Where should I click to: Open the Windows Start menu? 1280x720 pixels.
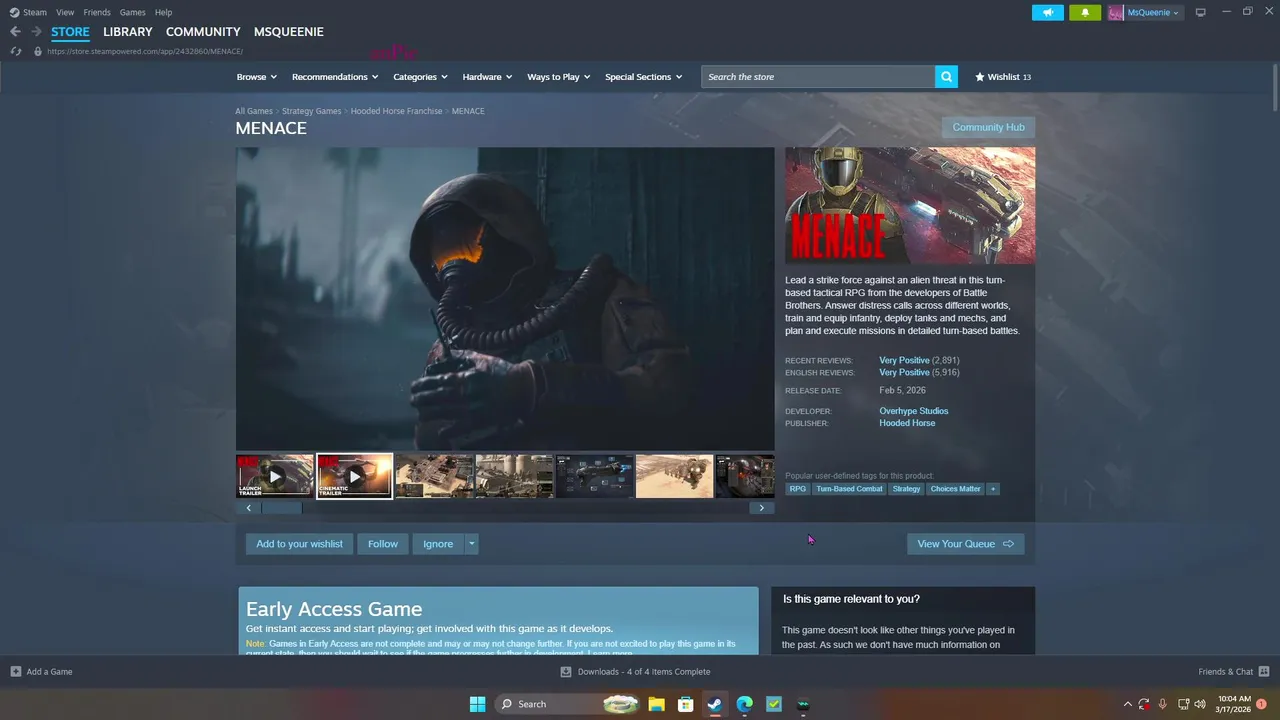click(478, 704)
